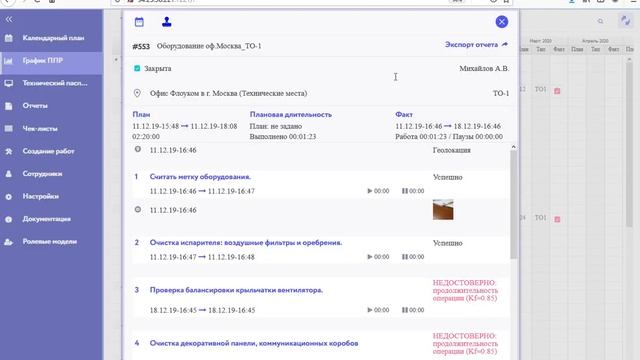Click upper pink marker in schedule grid
This screenshot has height=360, width=640.
pyautogui.click(x=557, y=91)
